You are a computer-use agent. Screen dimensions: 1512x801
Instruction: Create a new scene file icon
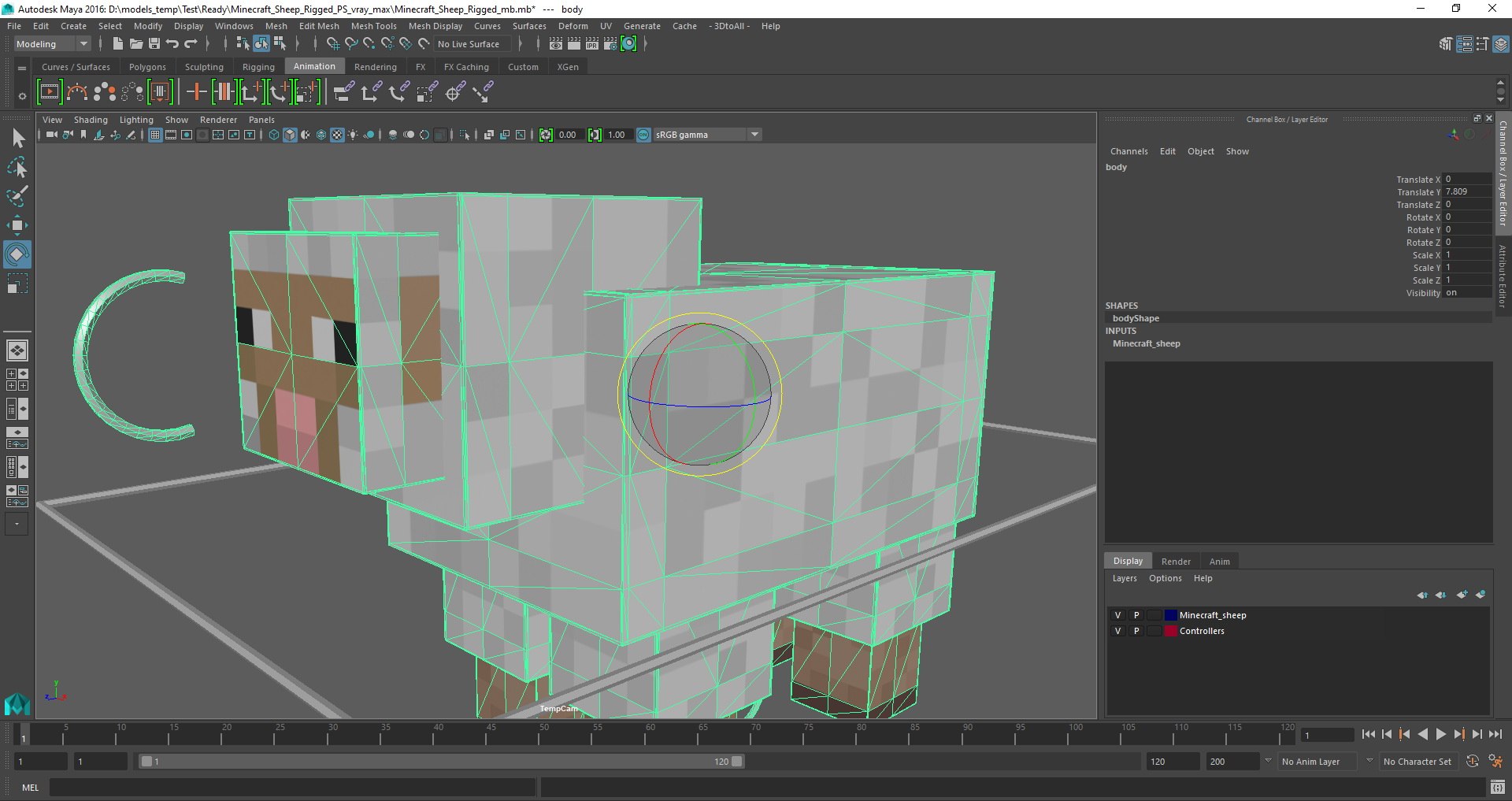pos(117,44)
